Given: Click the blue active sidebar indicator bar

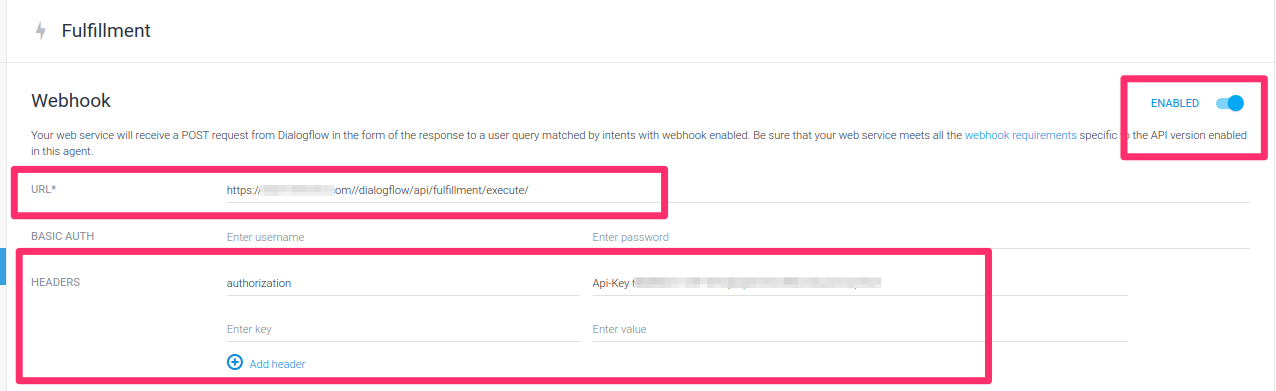Looking at the screenshot, I should (x=3, y=263).
